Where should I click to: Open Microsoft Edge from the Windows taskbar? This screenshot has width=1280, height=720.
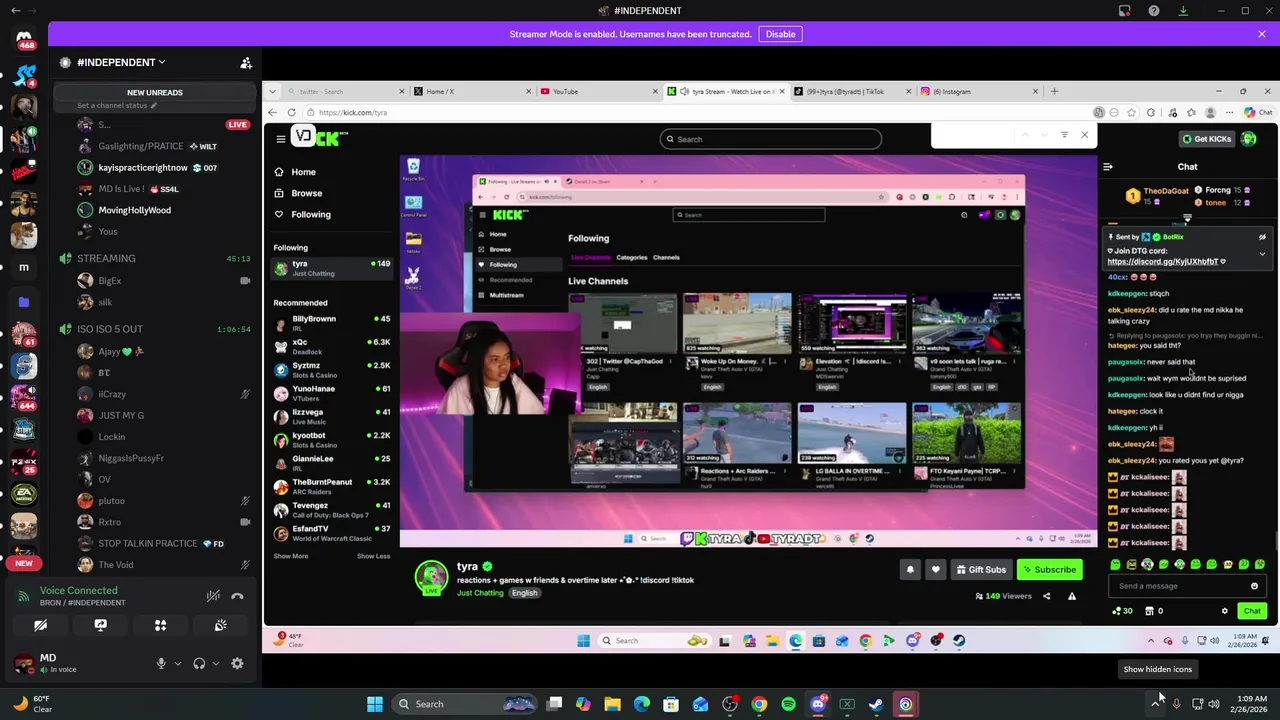pyautogui.click(x=642, y=704)
